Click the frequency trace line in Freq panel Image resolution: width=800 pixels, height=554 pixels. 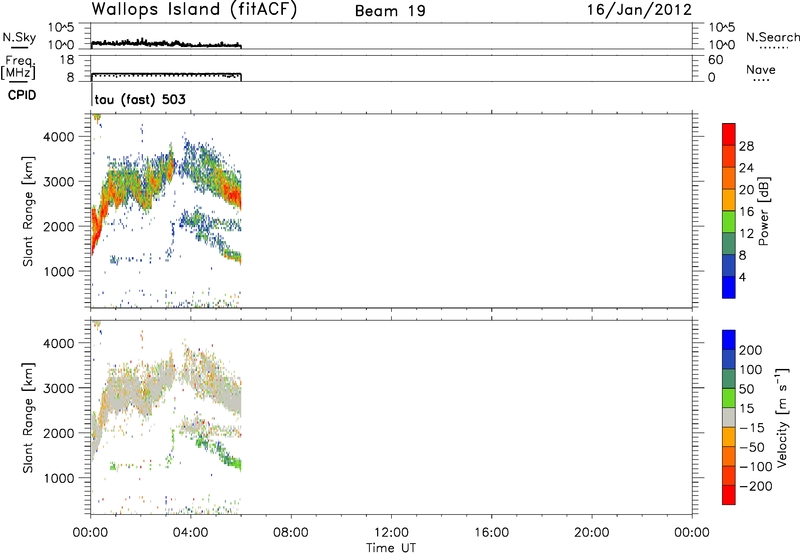pyautogui.click(x=166, y=74)
